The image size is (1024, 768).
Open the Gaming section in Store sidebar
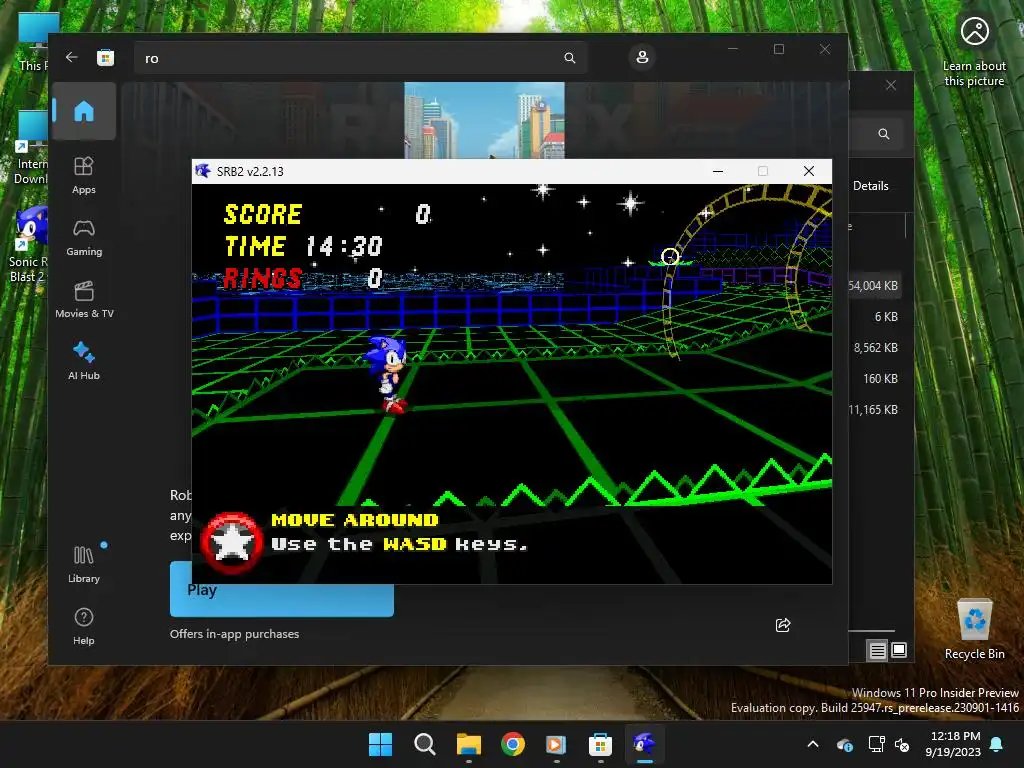84,237
